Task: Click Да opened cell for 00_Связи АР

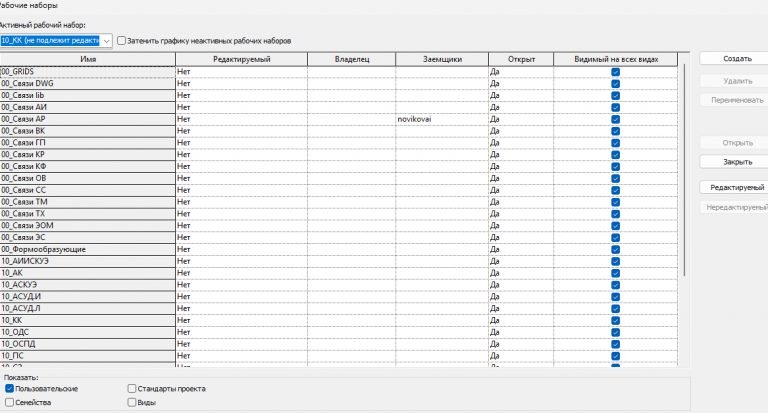Action: (521, 119)
